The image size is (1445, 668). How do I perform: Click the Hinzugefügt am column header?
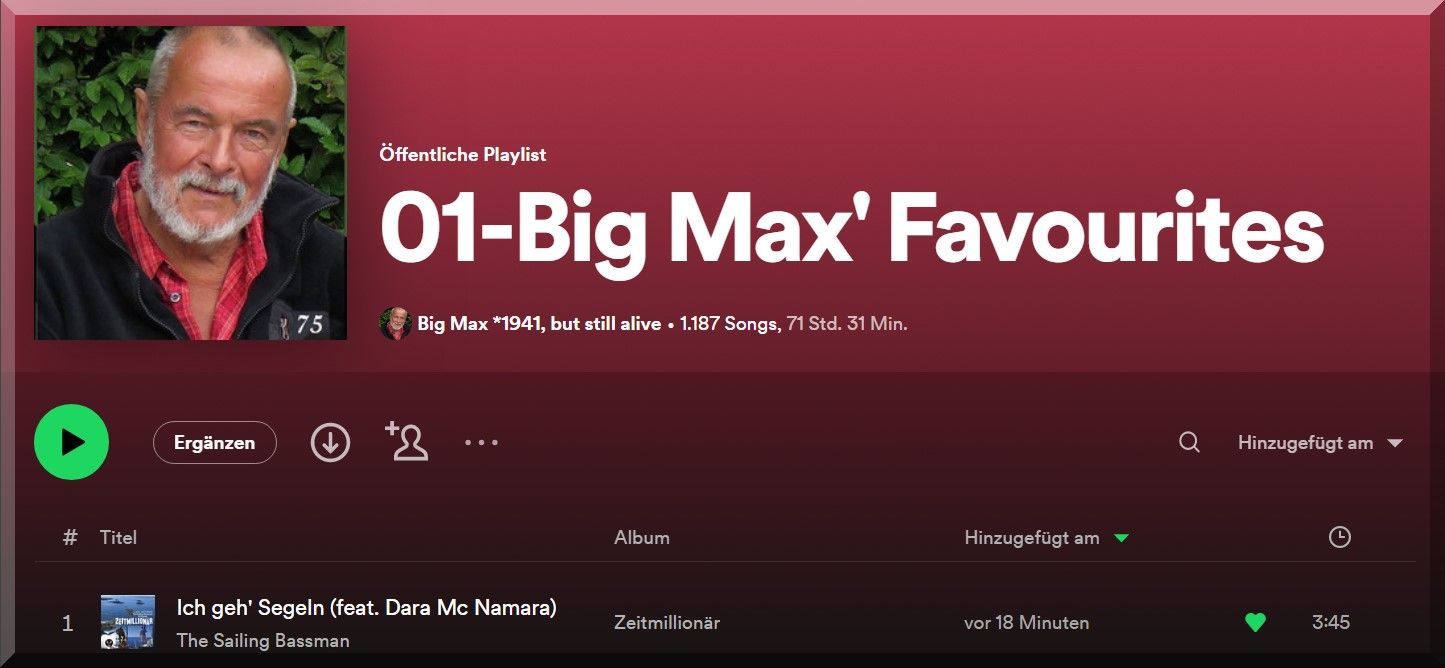(1032, 537)
